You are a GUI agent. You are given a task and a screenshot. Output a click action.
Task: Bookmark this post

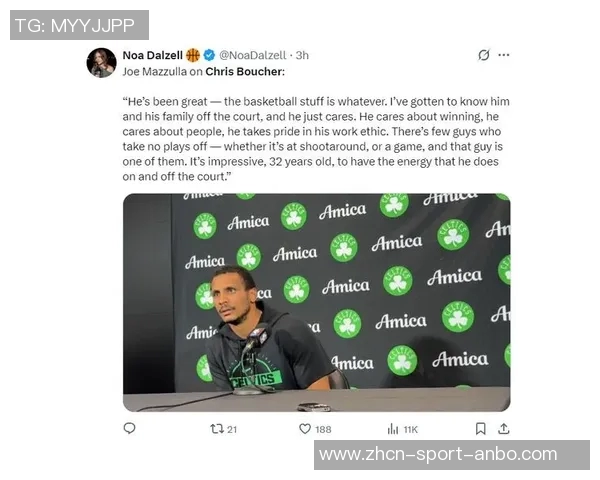click(x=480, y=429)
